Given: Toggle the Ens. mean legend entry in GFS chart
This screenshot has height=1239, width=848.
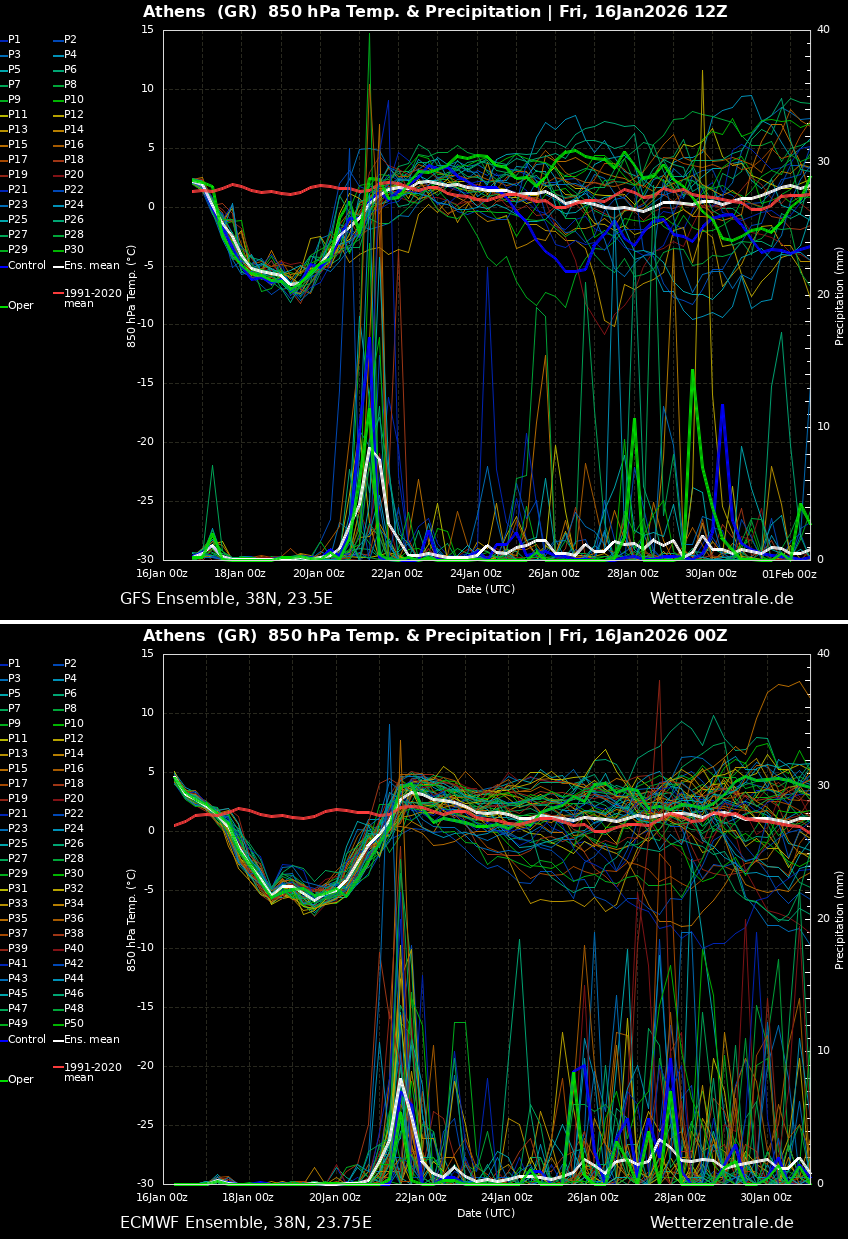Looking at the screenshot, I should (x=91, y=266).
